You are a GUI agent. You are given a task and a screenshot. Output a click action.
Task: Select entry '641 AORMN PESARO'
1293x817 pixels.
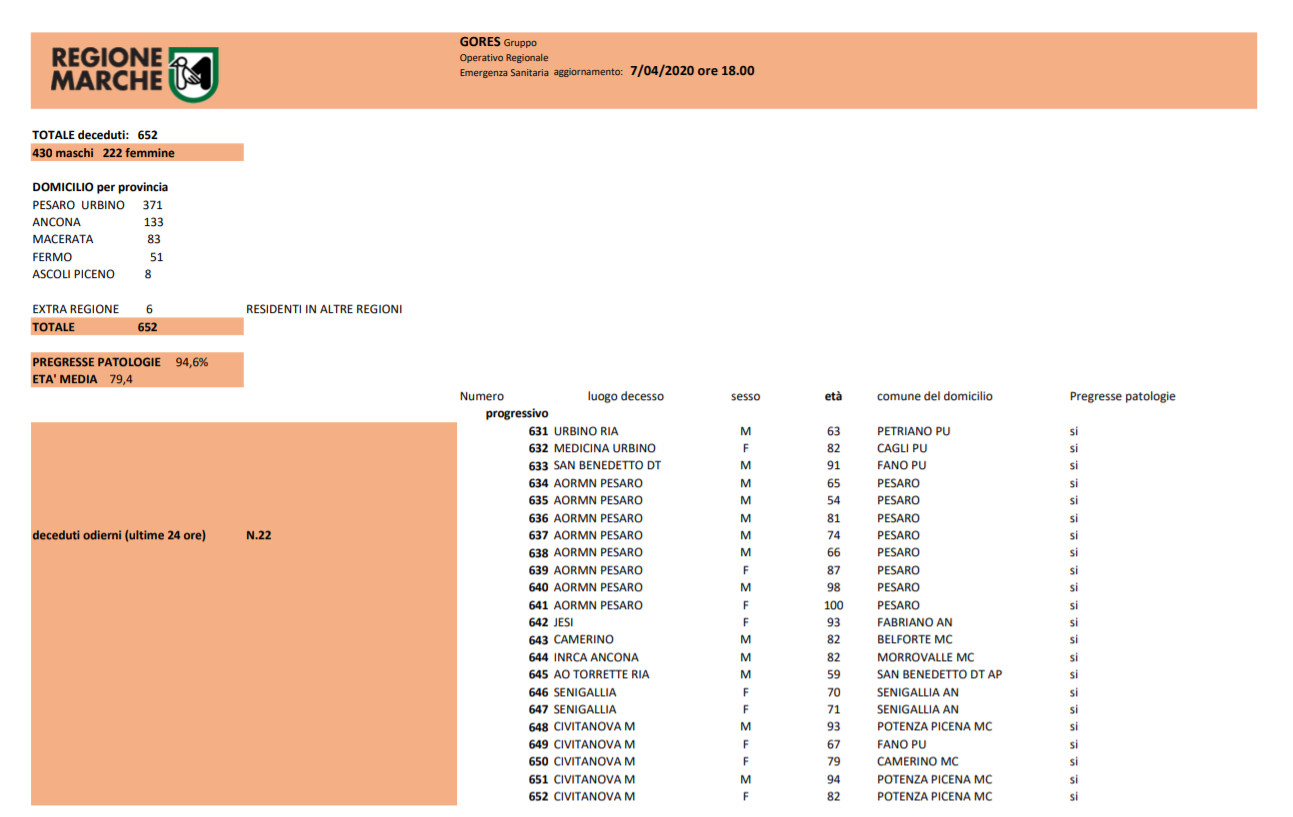[585, 605]
